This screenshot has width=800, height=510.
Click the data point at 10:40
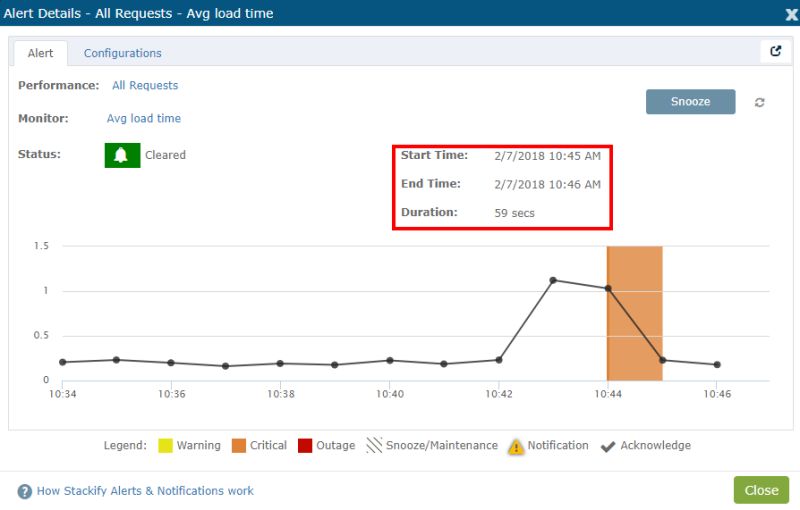pyautogui.click(x=390, y=361)
